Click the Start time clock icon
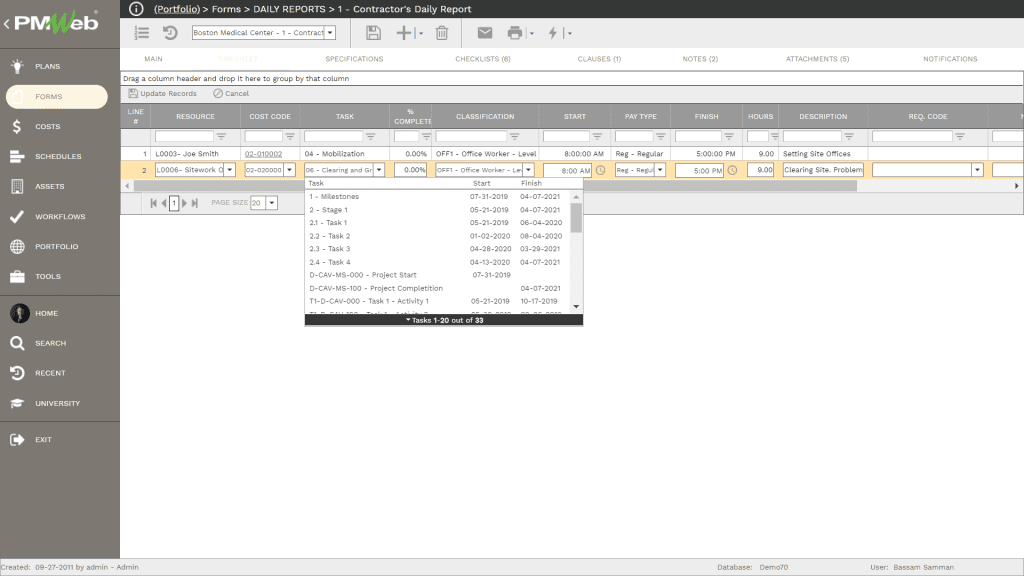 (x=600, y=170)
